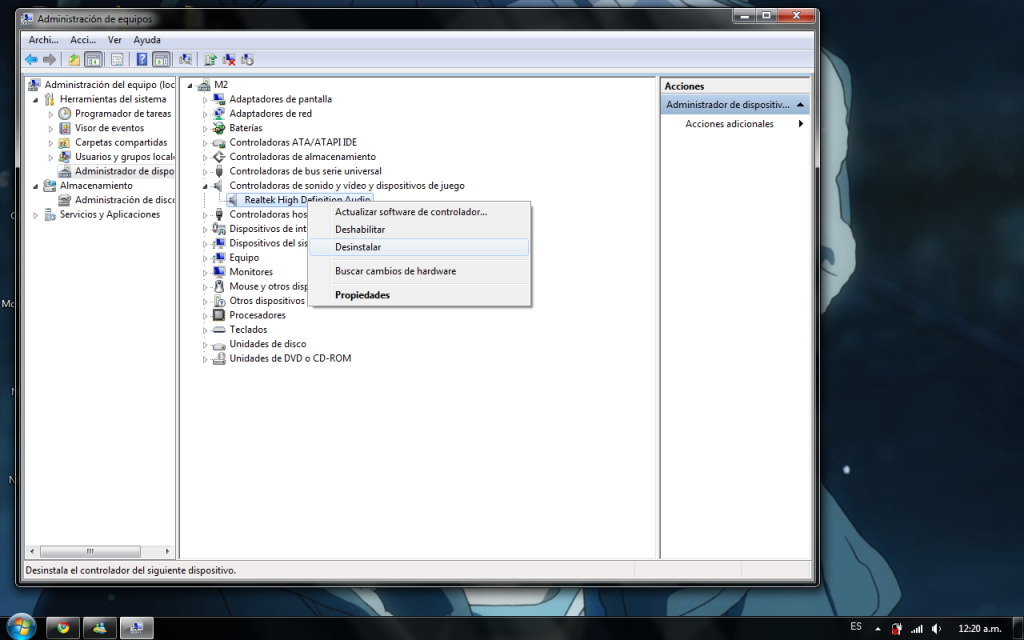1024x640 pixels.
Task: Choose Propiedades in the context menu
Action: 419,295
